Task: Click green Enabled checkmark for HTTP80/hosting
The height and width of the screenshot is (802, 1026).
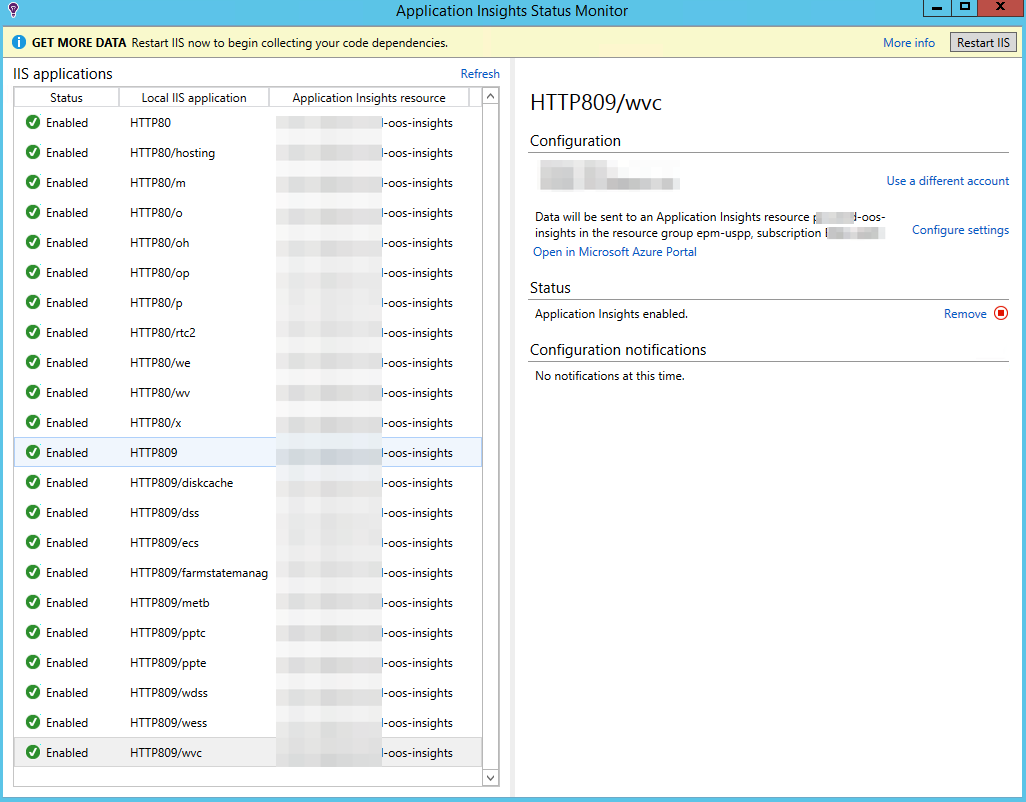Action: coord(33,153)
